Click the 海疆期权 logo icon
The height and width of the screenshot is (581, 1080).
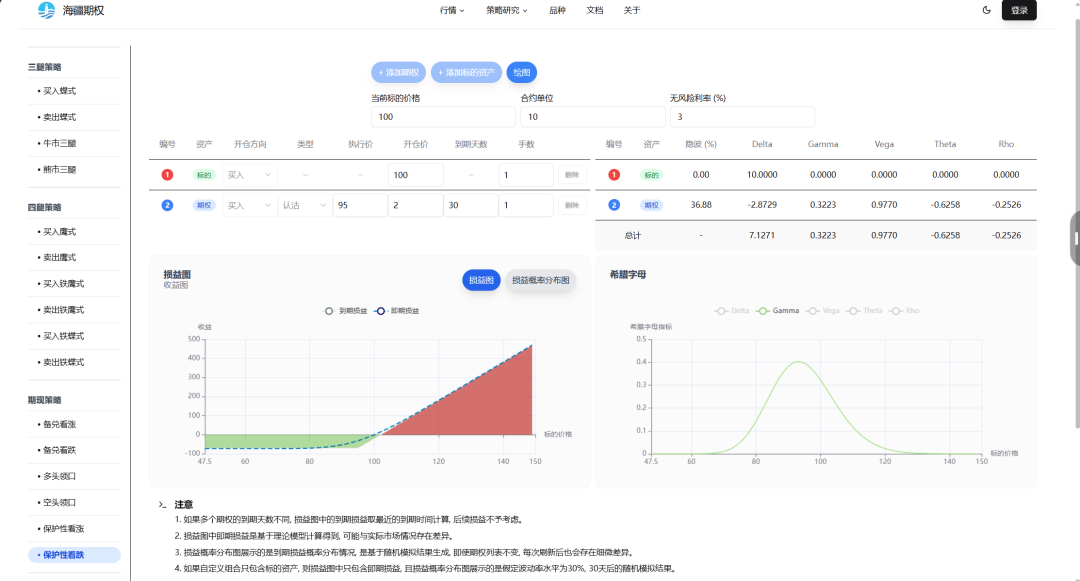tap(46, 10)
